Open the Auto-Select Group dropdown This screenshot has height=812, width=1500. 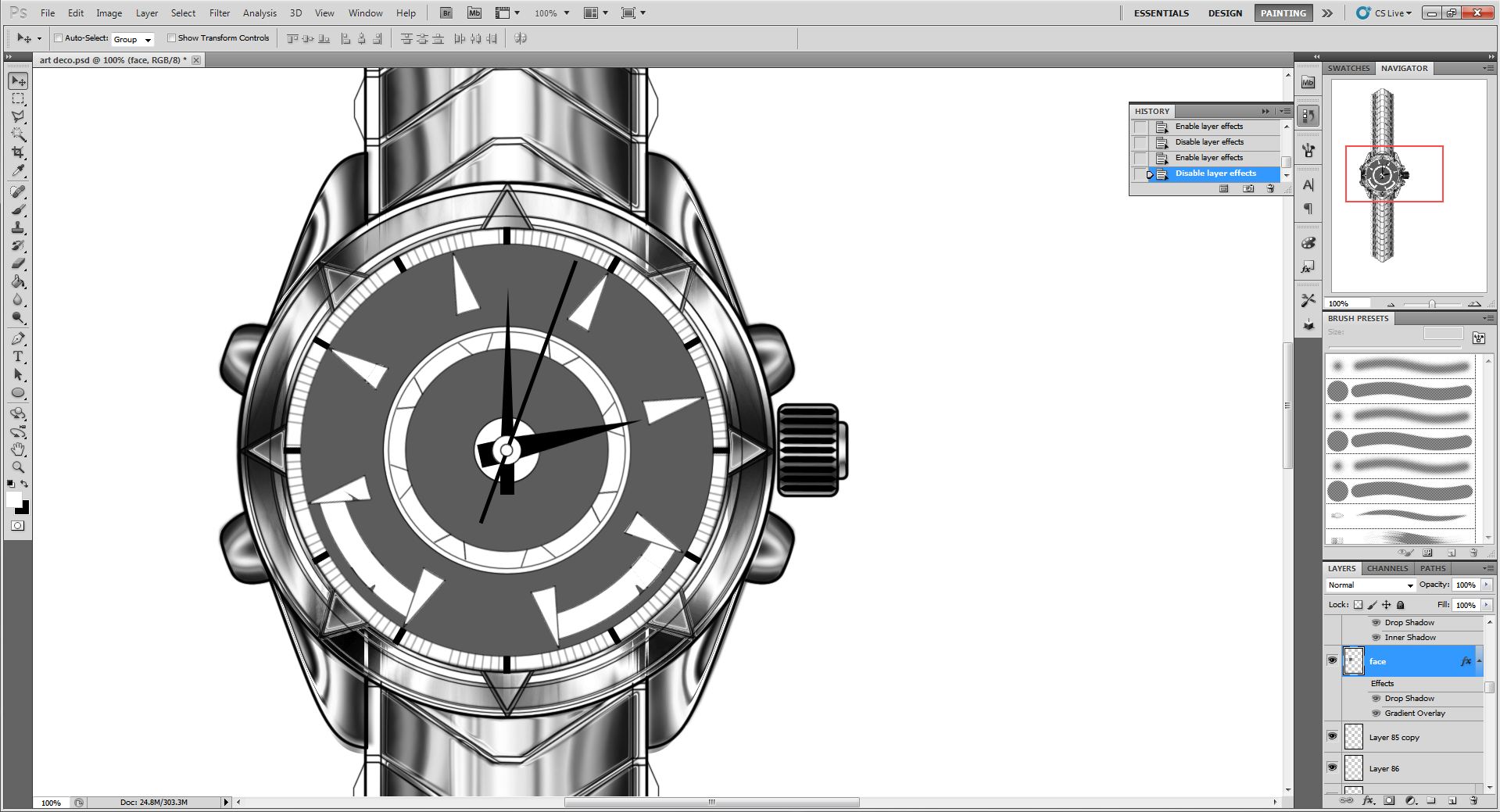point(132,39)
